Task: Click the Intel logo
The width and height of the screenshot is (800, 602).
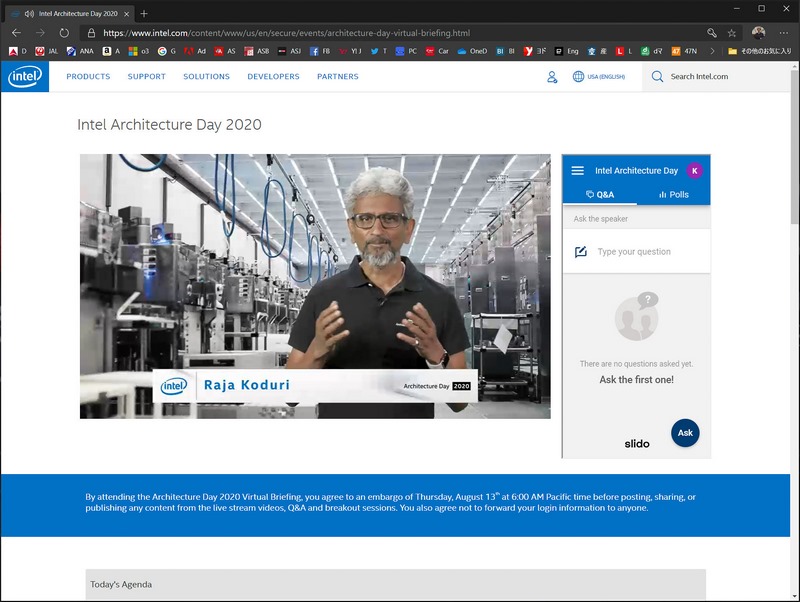Action: (x=24, y=77)
